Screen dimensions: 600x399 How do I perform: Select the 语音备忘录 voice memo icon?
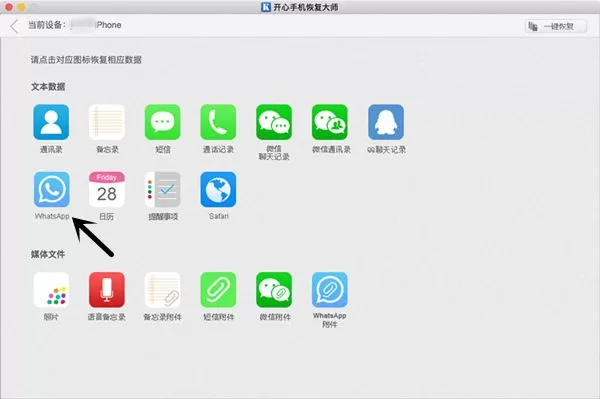(x=107, y=290)
